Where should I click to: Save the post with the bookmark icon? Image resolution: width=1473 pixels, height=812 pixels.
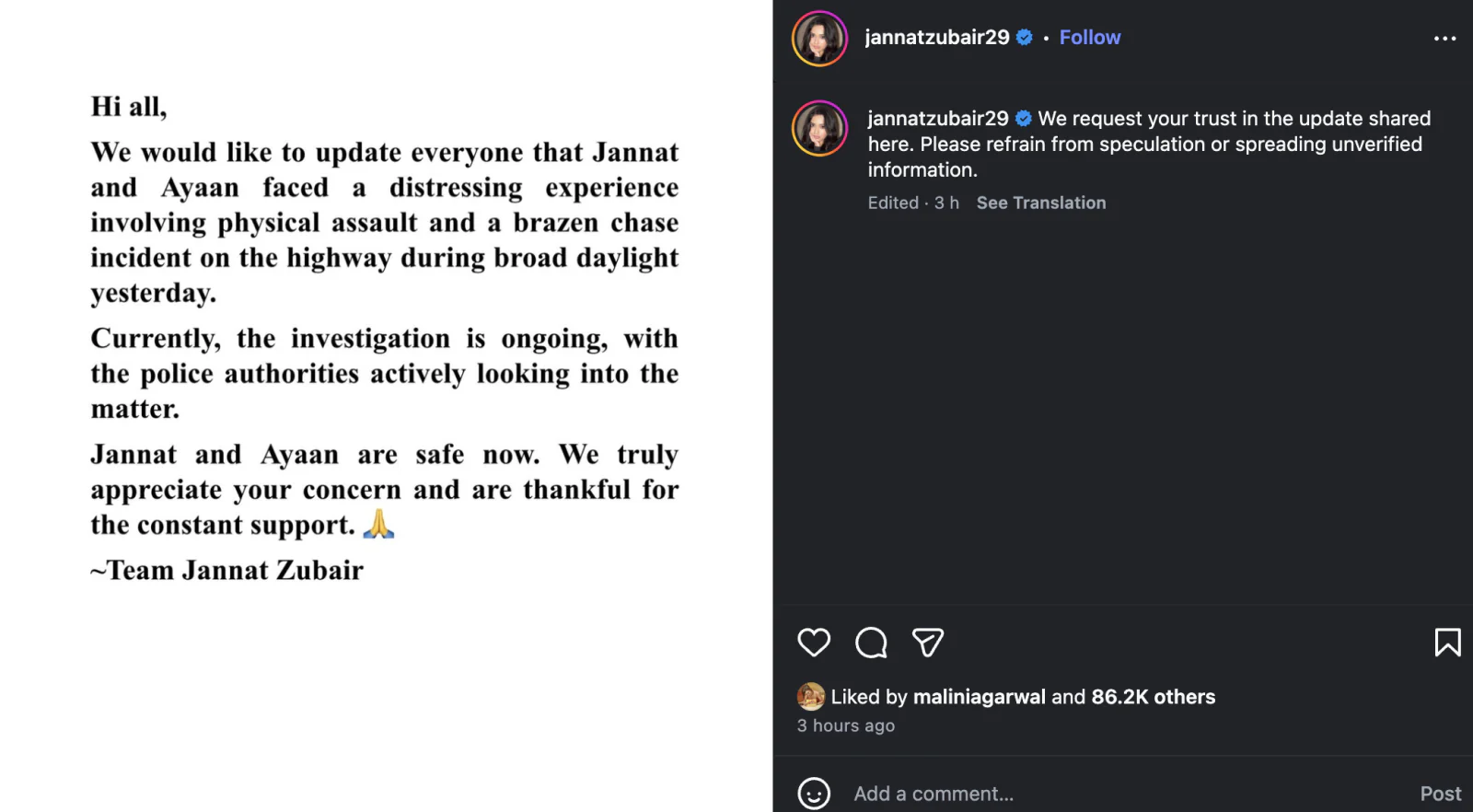point(1447,643)
